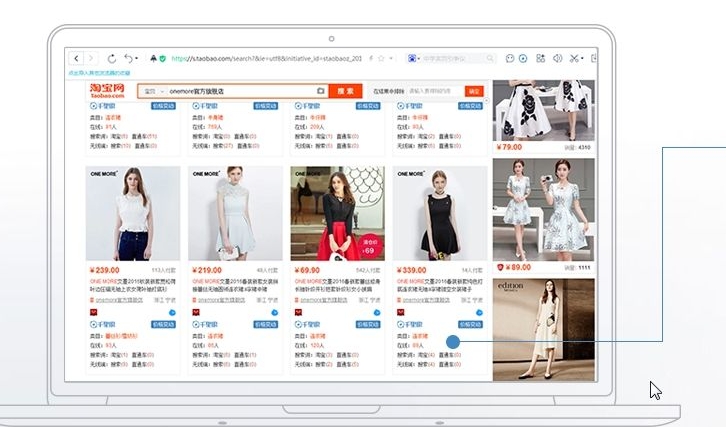Click the camera image-search icon in search box
Screen dimensions: 726x427
coord(321,91)
